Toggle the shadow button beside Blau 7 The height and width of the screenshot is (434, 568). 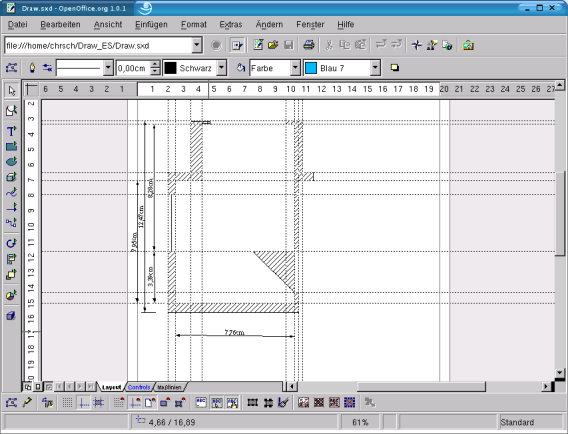click(x=395, y=68)
